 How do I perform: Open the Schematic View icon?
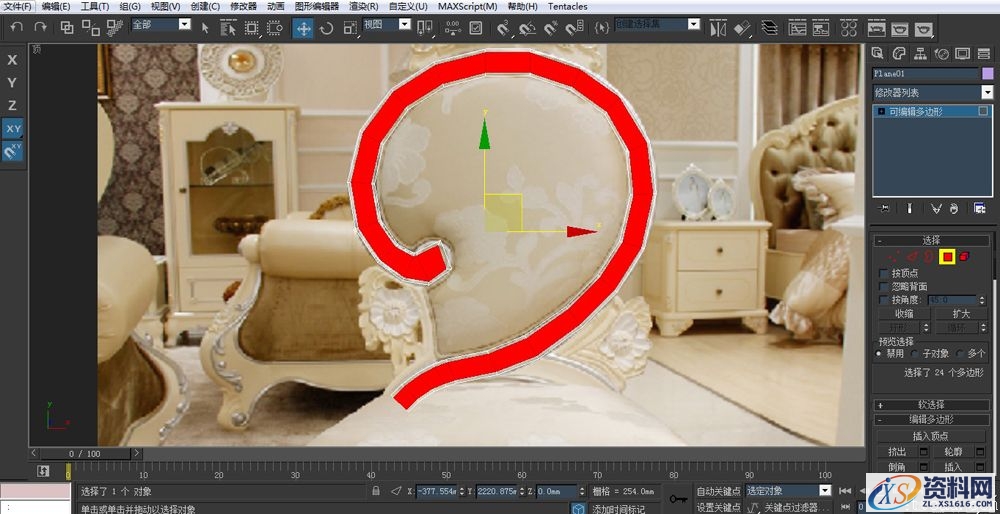821,29
